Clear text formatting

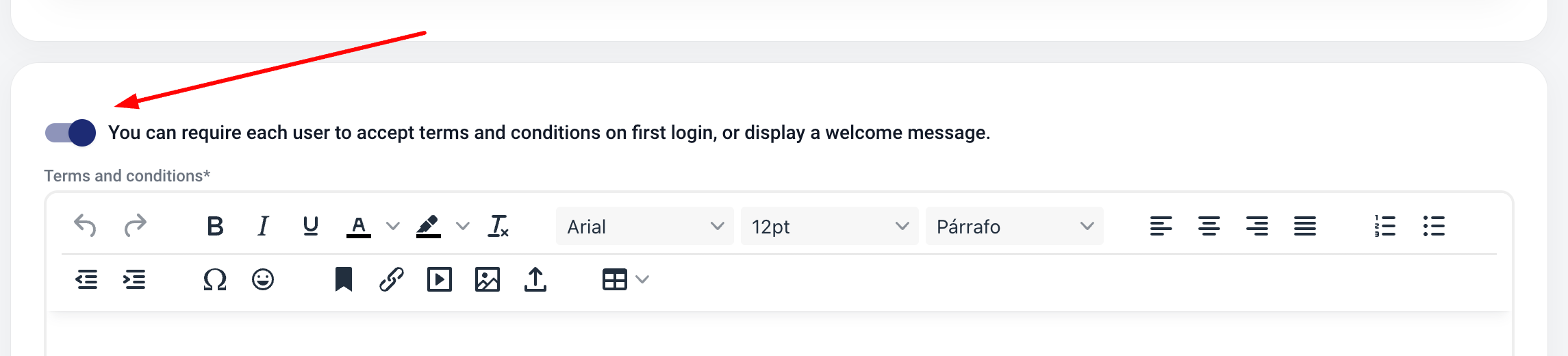pyautogui.click(x=498, y=226)
